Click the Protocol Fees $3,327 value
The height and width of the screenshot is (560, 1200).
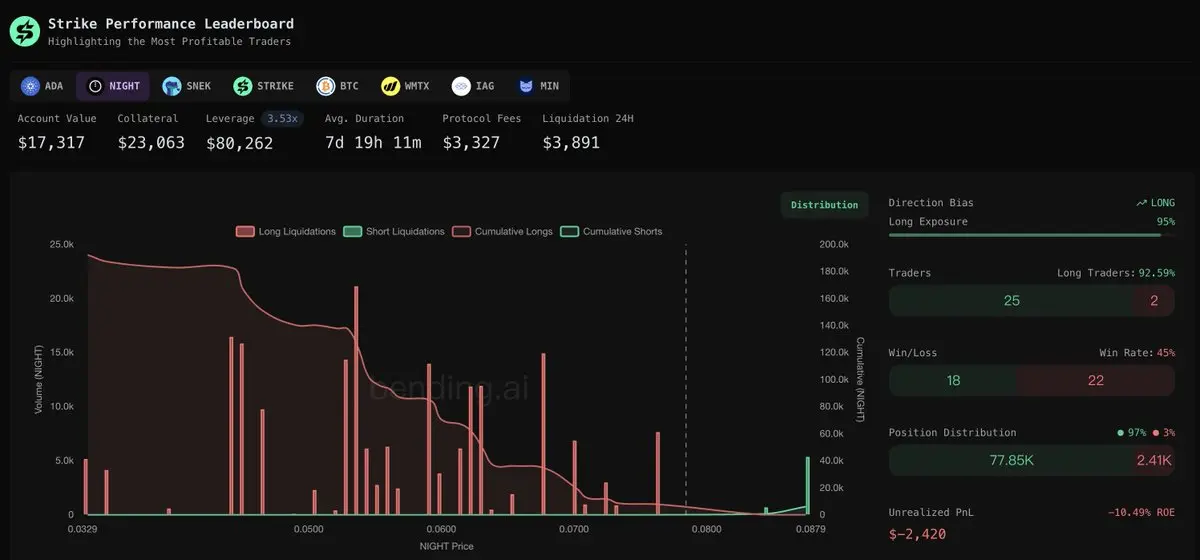point(471,143)
